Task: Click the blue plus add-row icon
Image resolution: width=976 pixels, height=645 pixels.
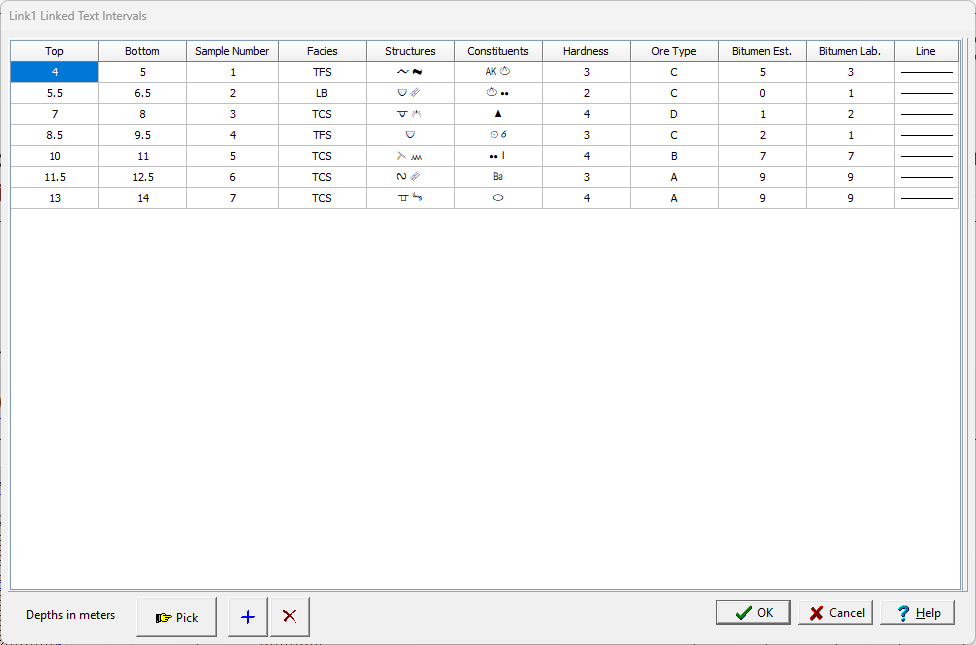Action: (248, 617)
